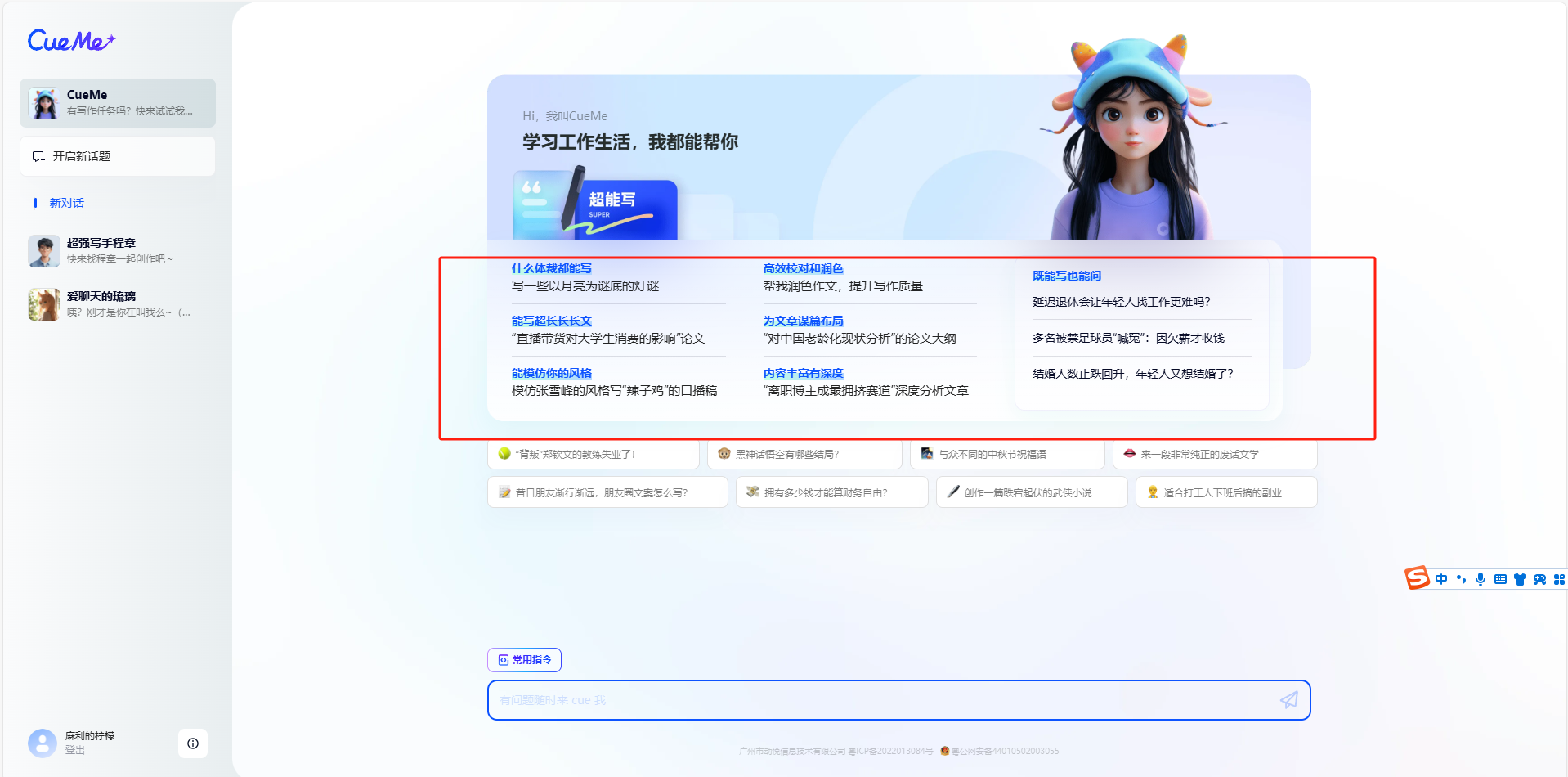
Task: Click the 既能写也能问 heading
Action: (x=1067, y=276)
